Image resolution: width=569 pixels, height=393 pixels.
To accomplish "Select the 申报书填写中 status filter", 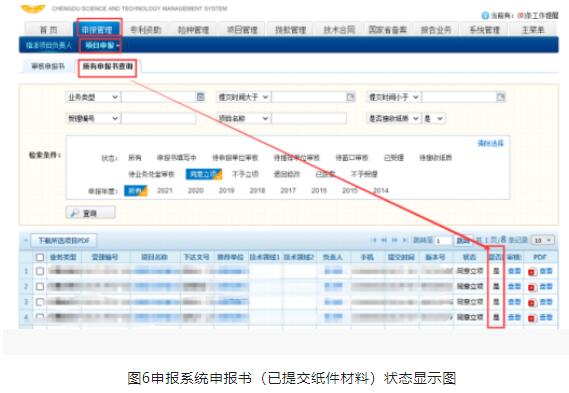I will pyautogui.click(x=177, y=158).
